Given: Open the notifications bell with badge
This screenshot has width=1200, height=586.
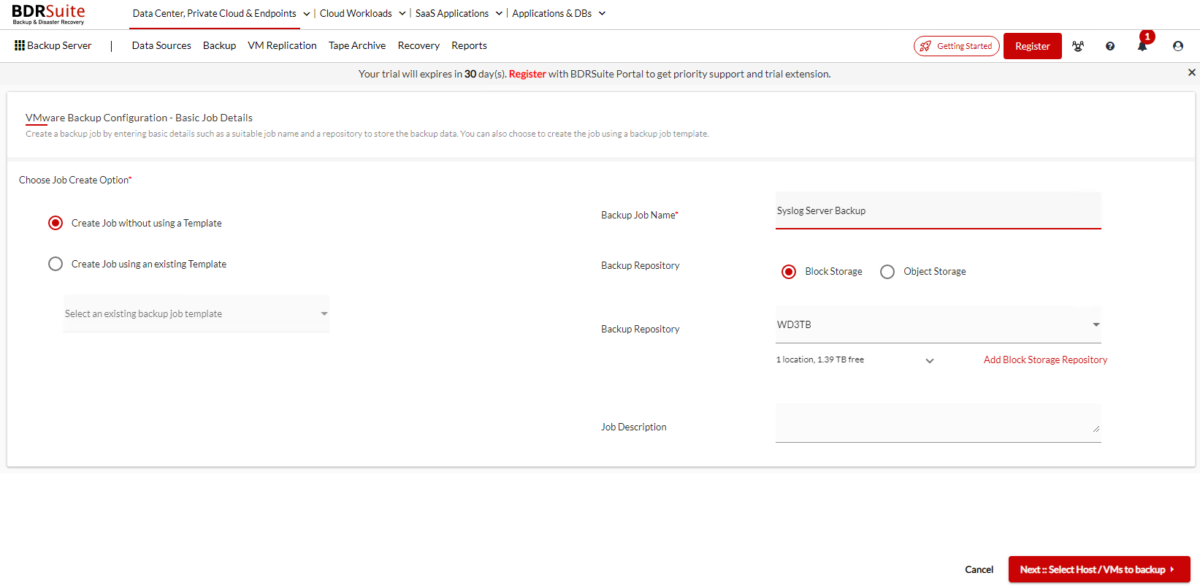Looking at the screenshot, I should click(1141, 46).
